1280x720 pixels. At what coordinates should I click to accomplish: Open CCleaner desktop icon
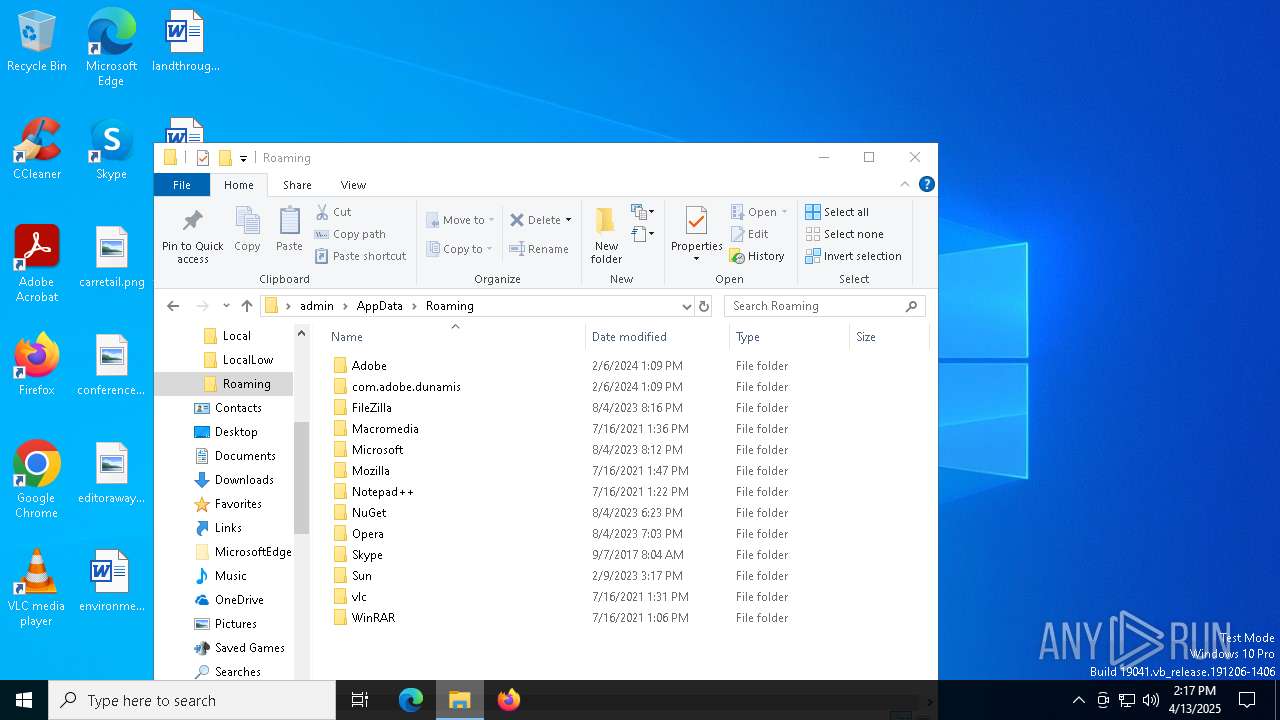[37, 150]
